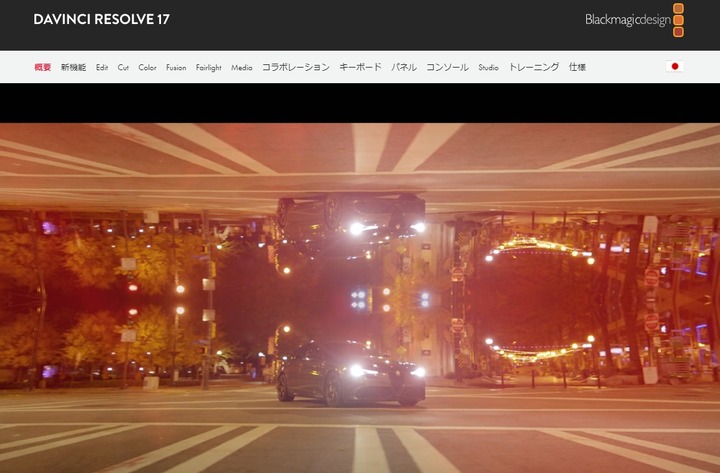Go to the キーボード page
The image size is (720, 473).
pyautogui.click(x=360, y=67)
